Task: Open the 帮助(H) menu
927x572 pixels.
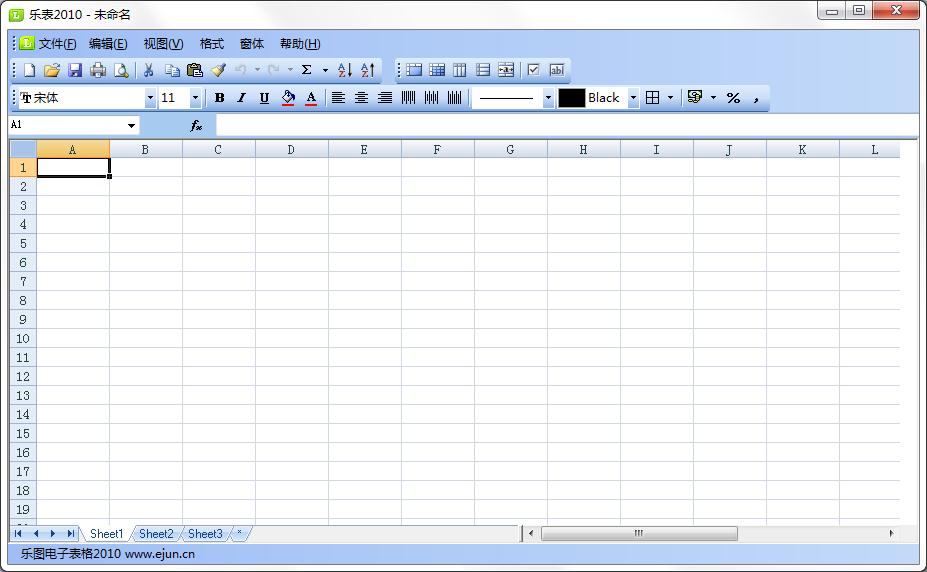Action: click(300, 44)
